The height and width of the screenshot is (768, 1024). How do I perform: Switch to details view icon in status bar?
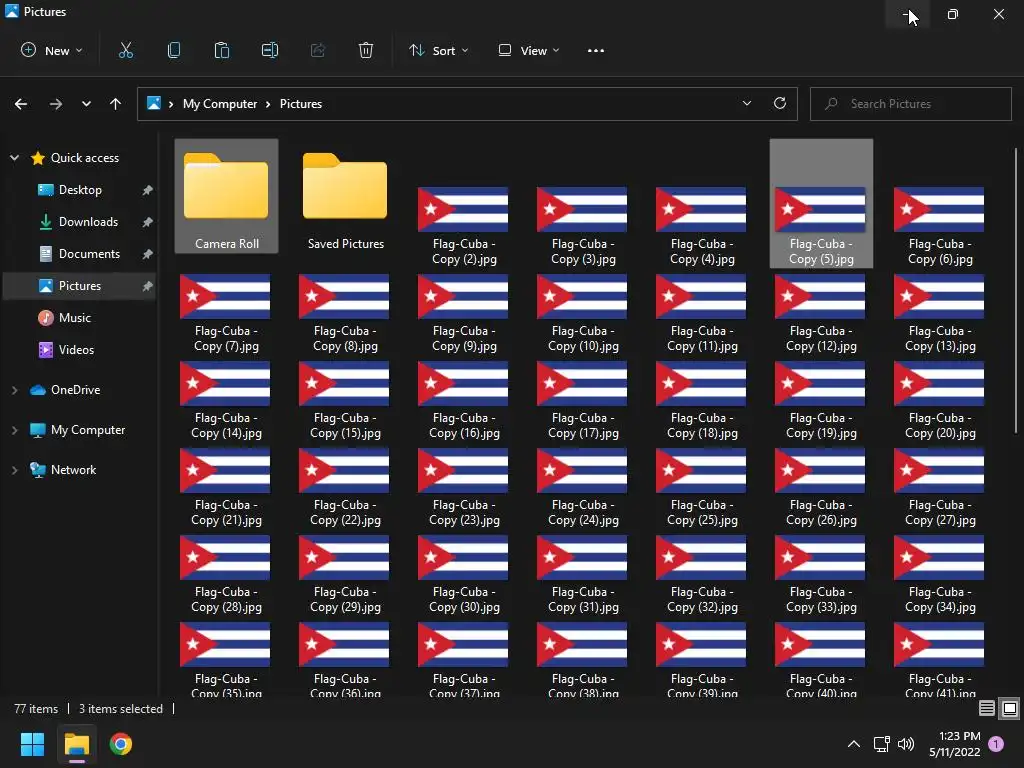pos(987,709)
